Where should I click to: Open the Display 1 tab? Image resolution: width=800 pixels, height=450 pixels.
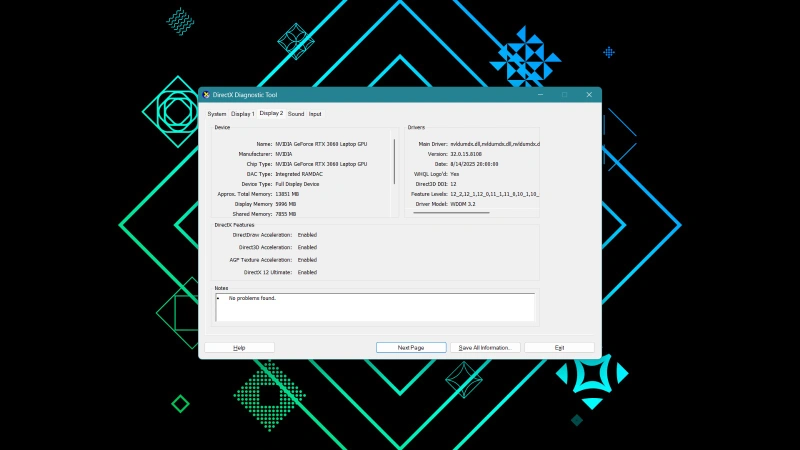243,114
